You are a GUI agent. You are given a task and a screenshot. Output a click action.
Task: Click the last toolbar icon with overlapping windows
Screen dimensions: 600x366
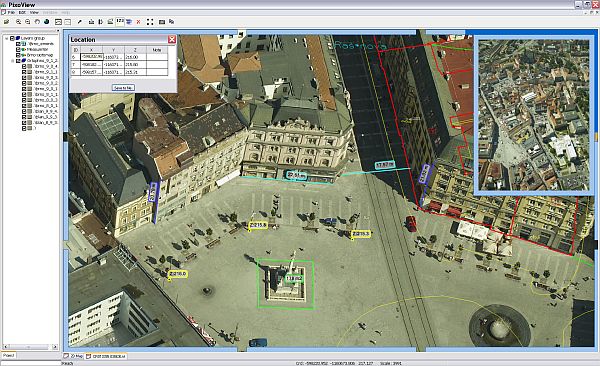pyautogui.click(x=171, y=22)
